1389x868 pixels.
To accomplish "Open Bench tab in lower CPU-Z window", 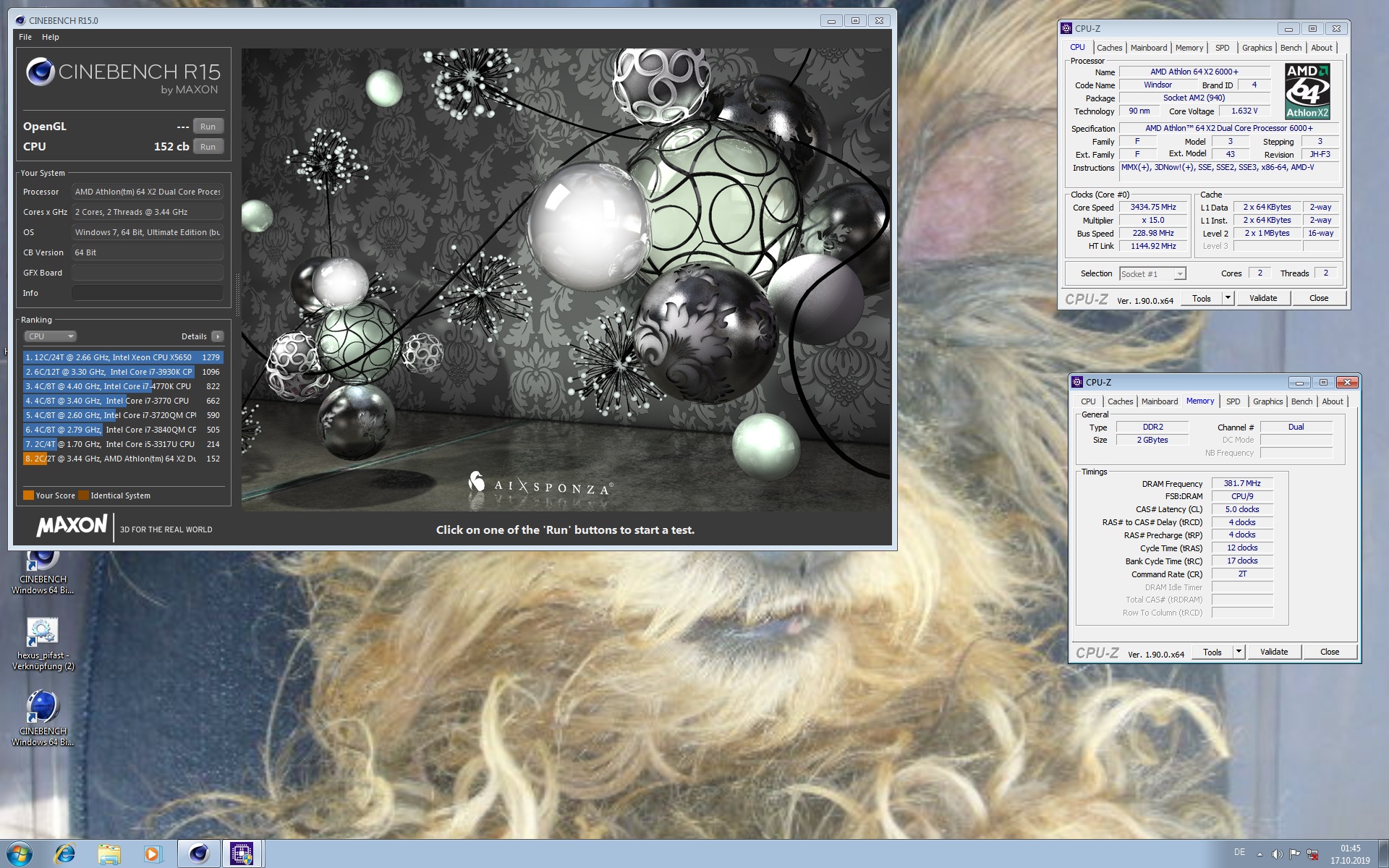I will coord(1301,401).
